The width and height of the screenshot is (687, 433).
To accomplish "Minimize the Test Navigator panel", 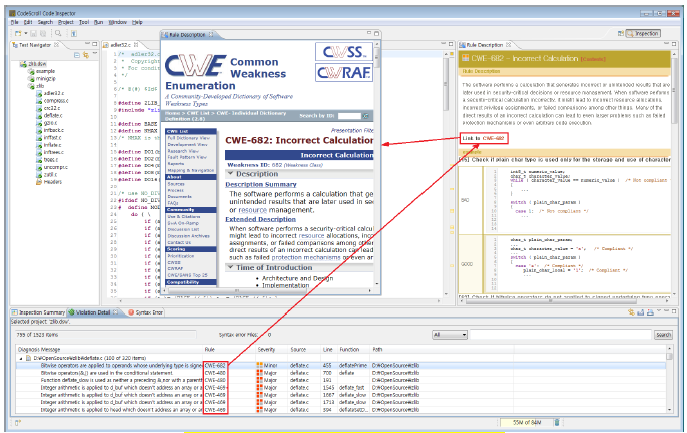I will (87, 44).
